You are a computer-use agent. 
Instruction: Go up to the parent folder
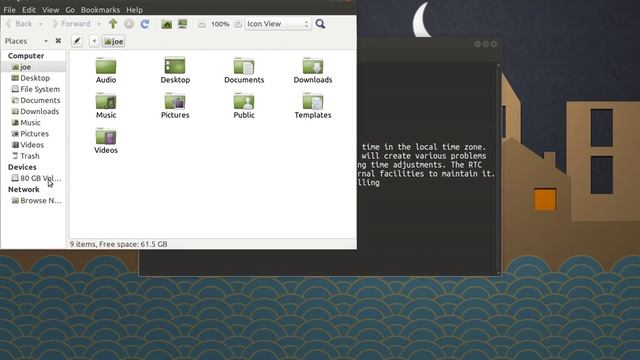click(113, 24)
